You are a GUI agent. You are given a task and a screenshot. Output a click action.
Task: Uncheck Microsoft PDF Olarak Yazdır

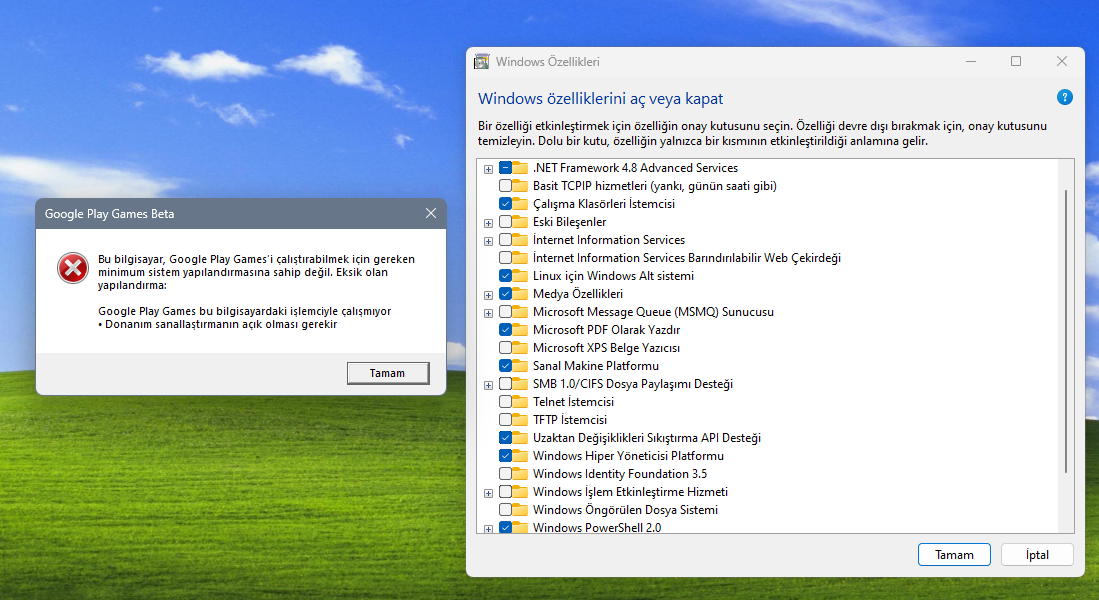click(505, 329)
